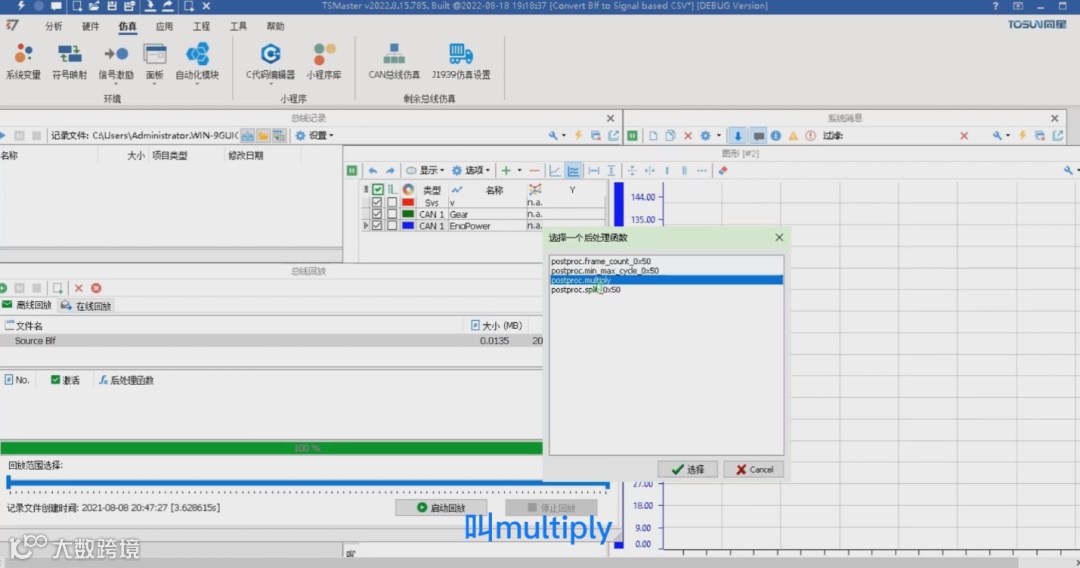Pause the system messages panel

[x=632, y=136]
